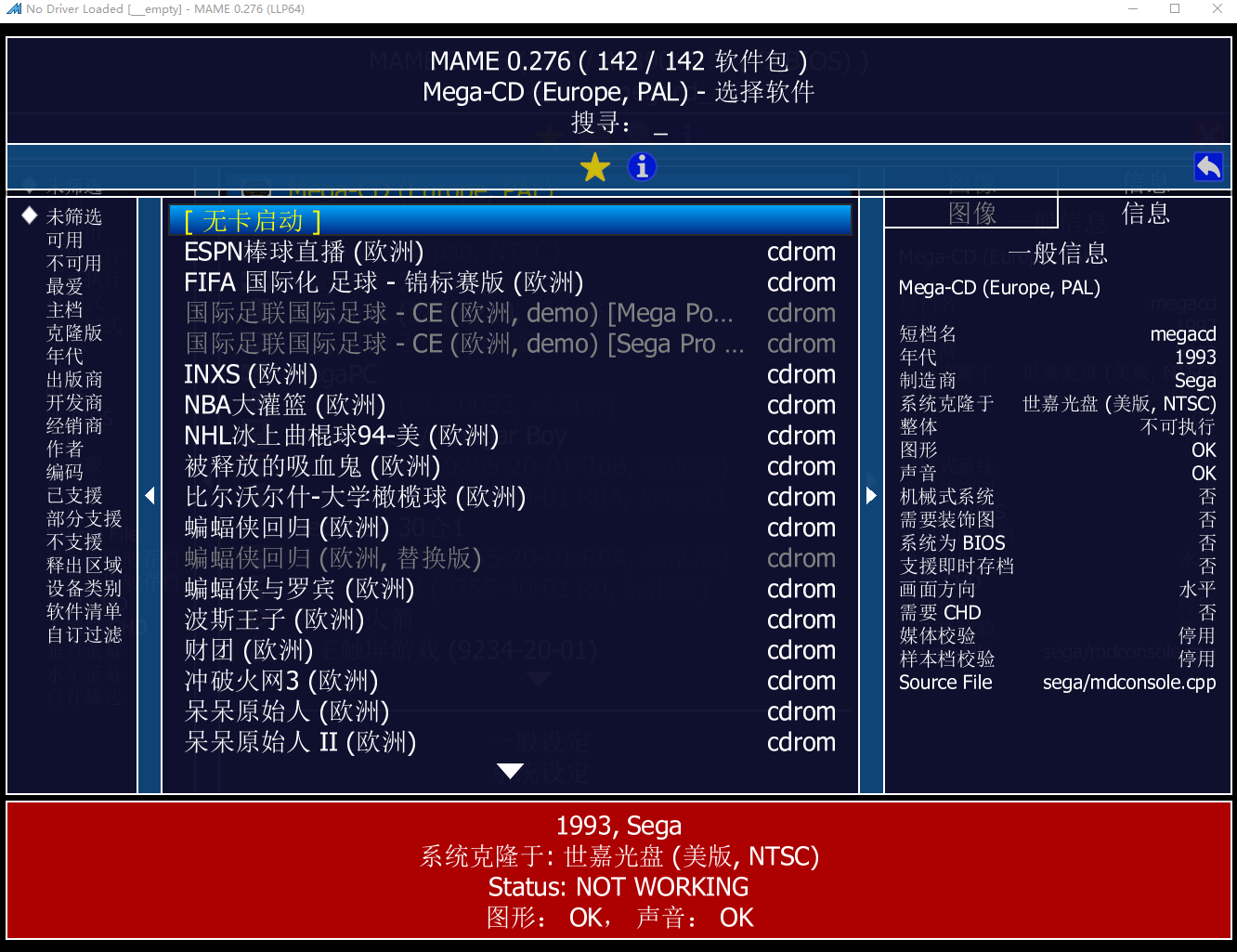Click the yellow favorites star icon
Viewport: 1237px width, 952px height.
click(595, 167)
